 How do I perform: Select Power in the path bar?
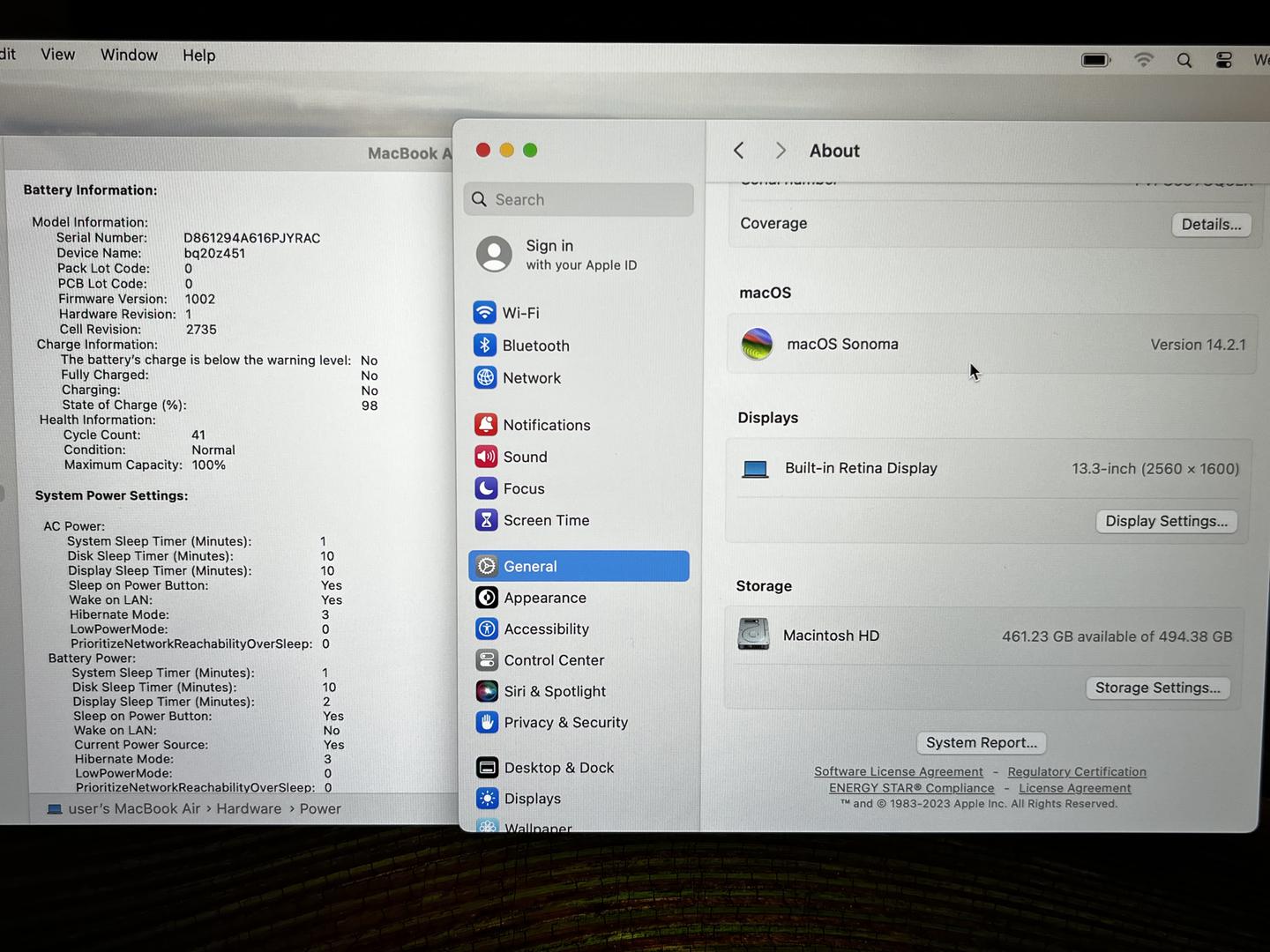click(320, 808)
